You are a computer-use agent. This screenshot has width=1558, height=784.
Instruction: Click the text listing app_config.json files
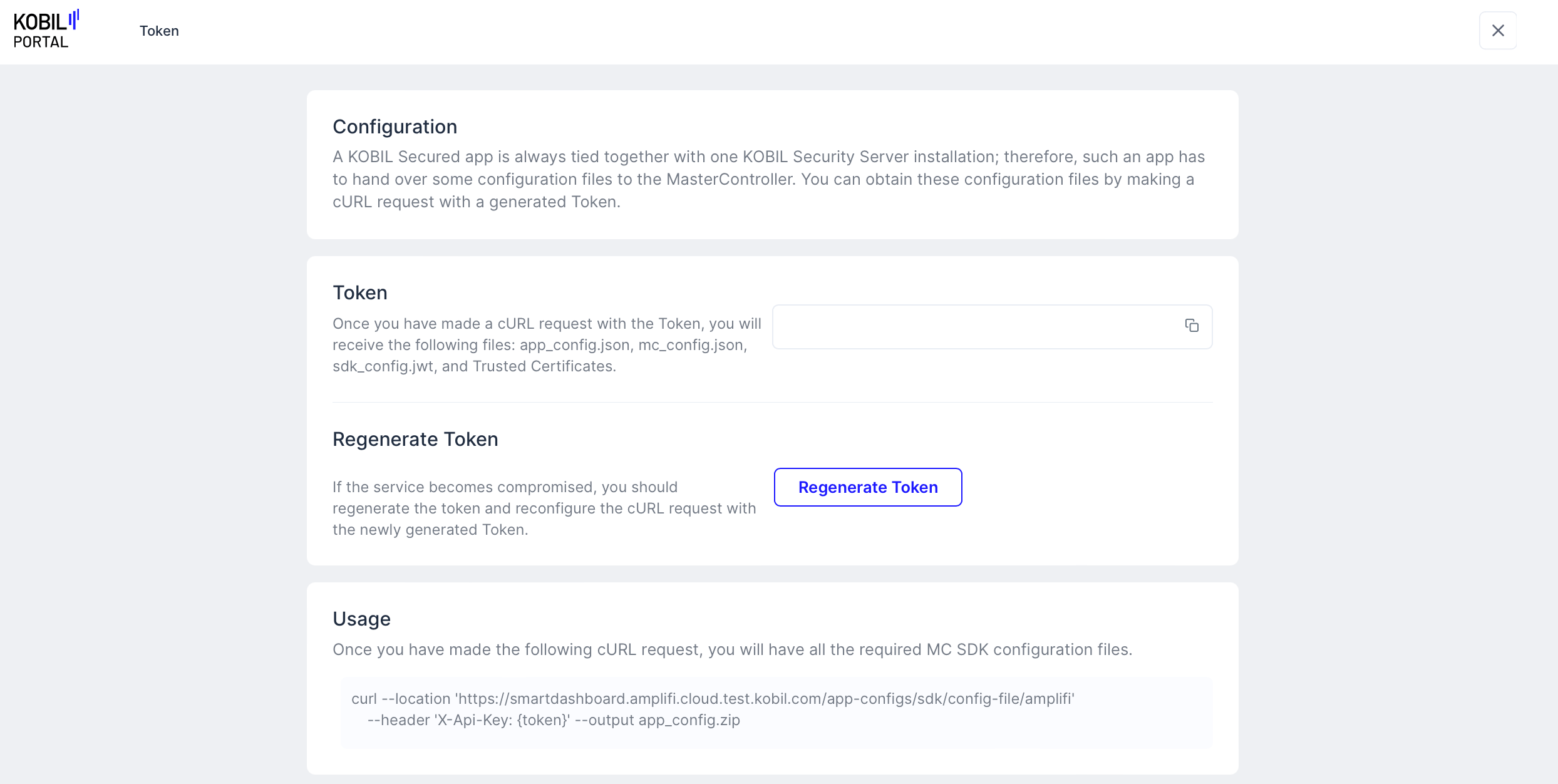pos(540,345)
